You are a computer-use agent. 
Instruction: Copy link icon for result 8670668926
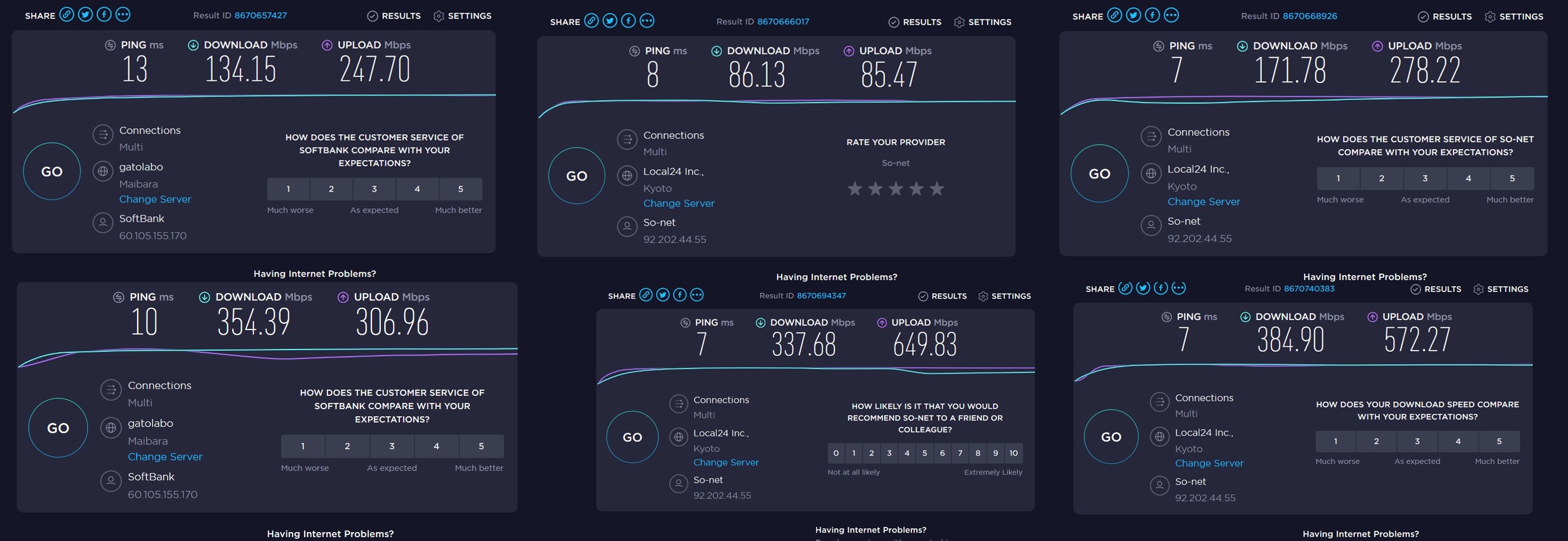1114,15
